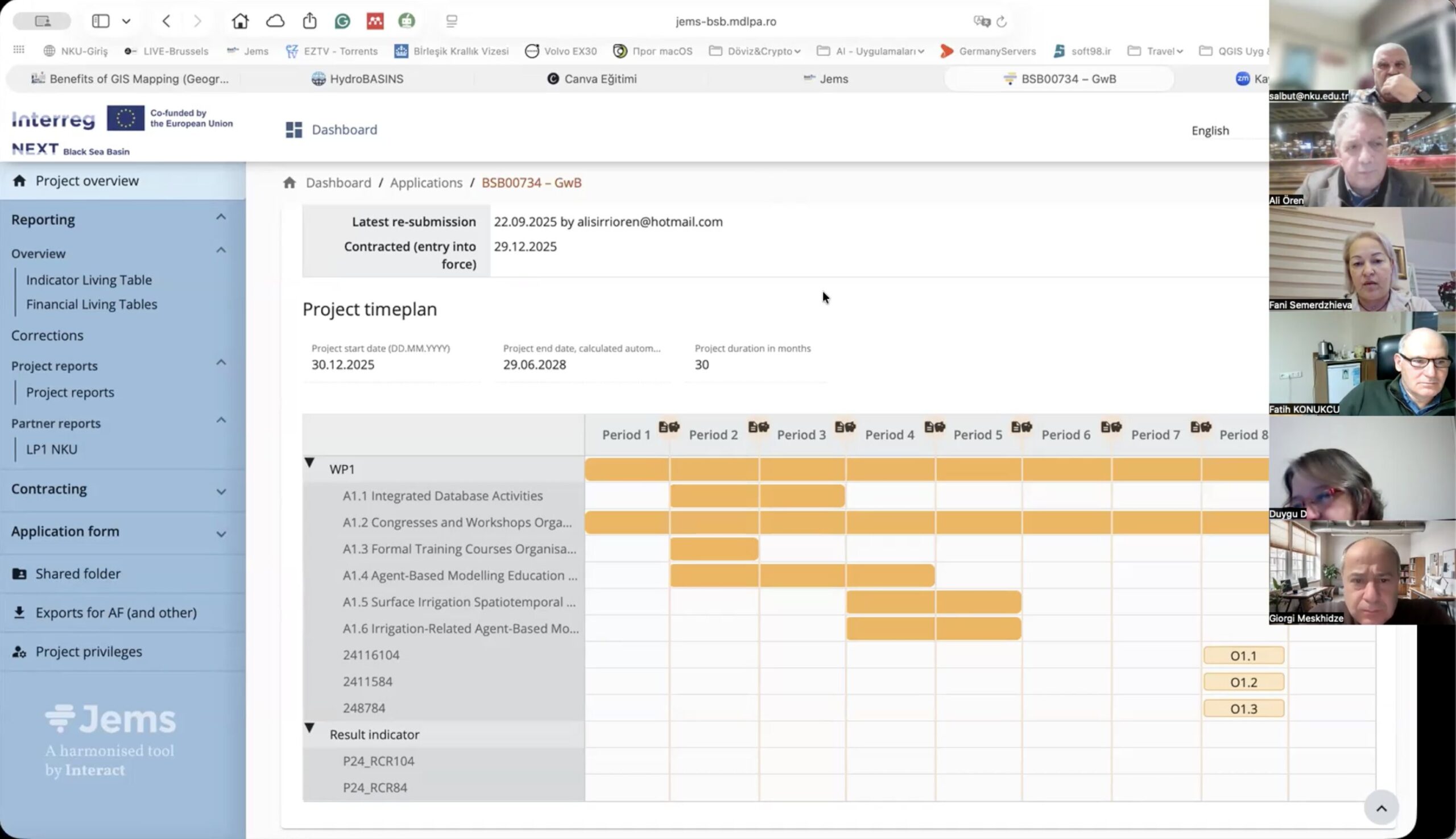
Task: Open Shared folder in sidebar
Action: (78, 573)
